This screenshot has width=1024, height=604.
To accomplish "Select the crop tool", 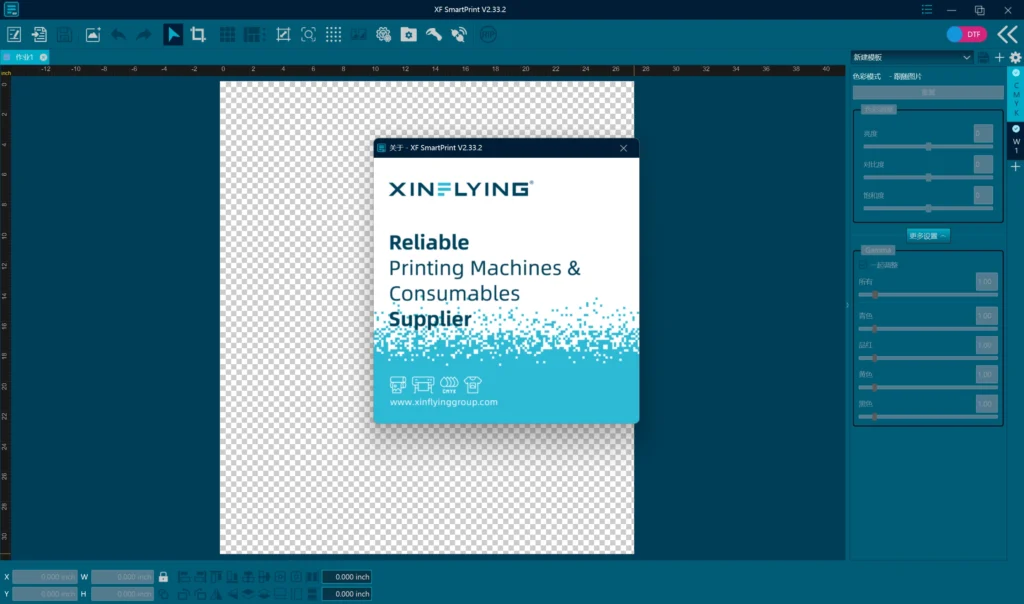I will point(198,35).
